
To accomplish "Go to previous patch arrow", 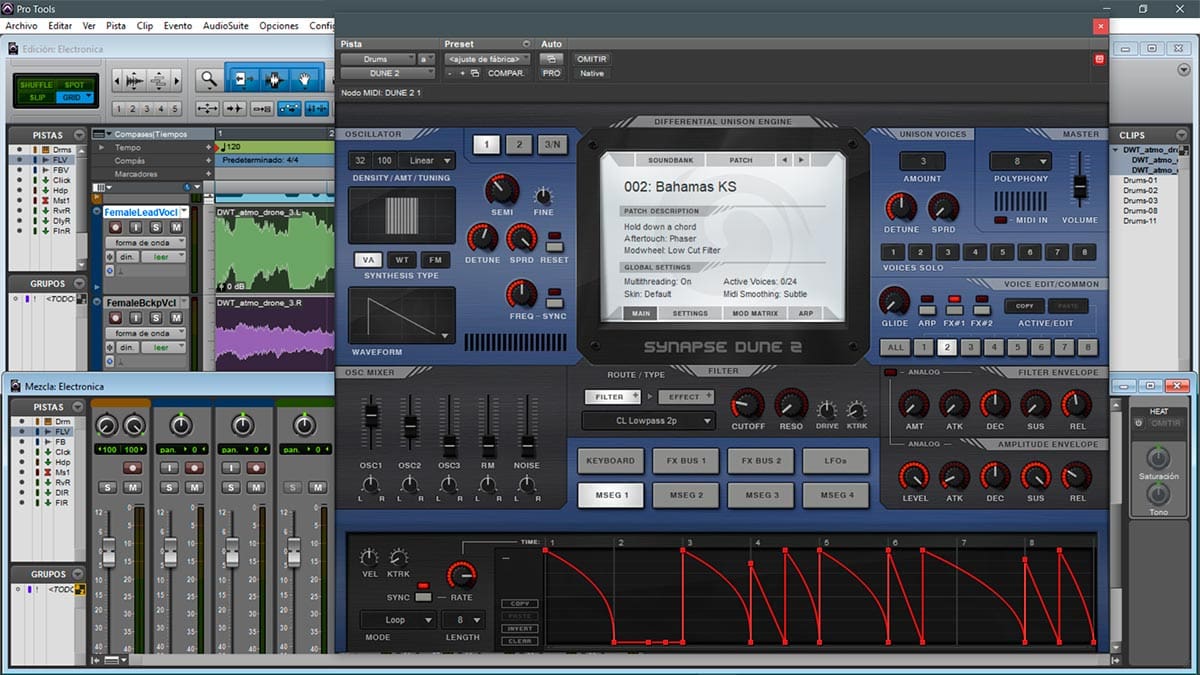I will pos(785,160).
